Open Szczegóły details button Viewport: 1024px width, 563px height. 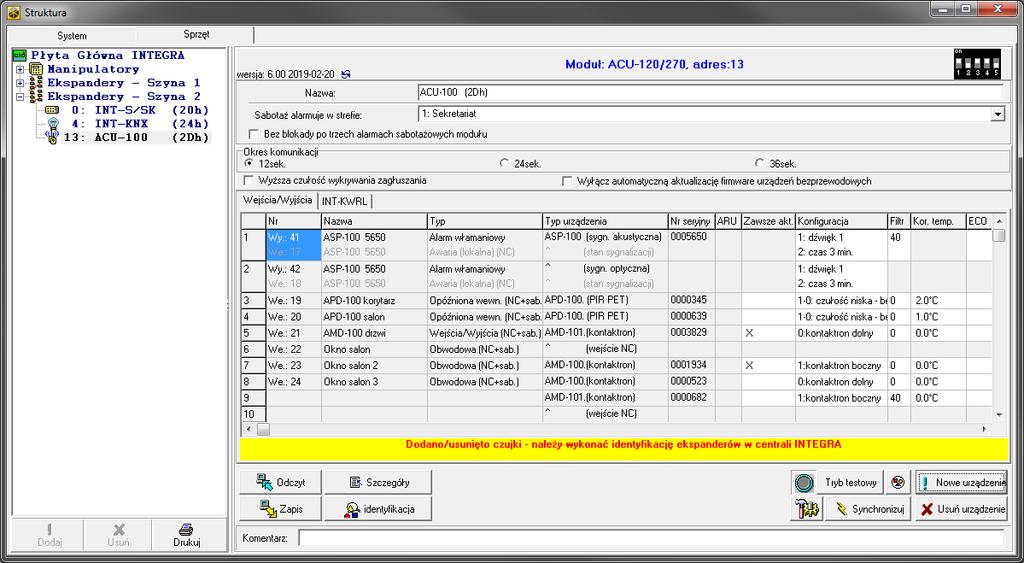pos(378,483)
